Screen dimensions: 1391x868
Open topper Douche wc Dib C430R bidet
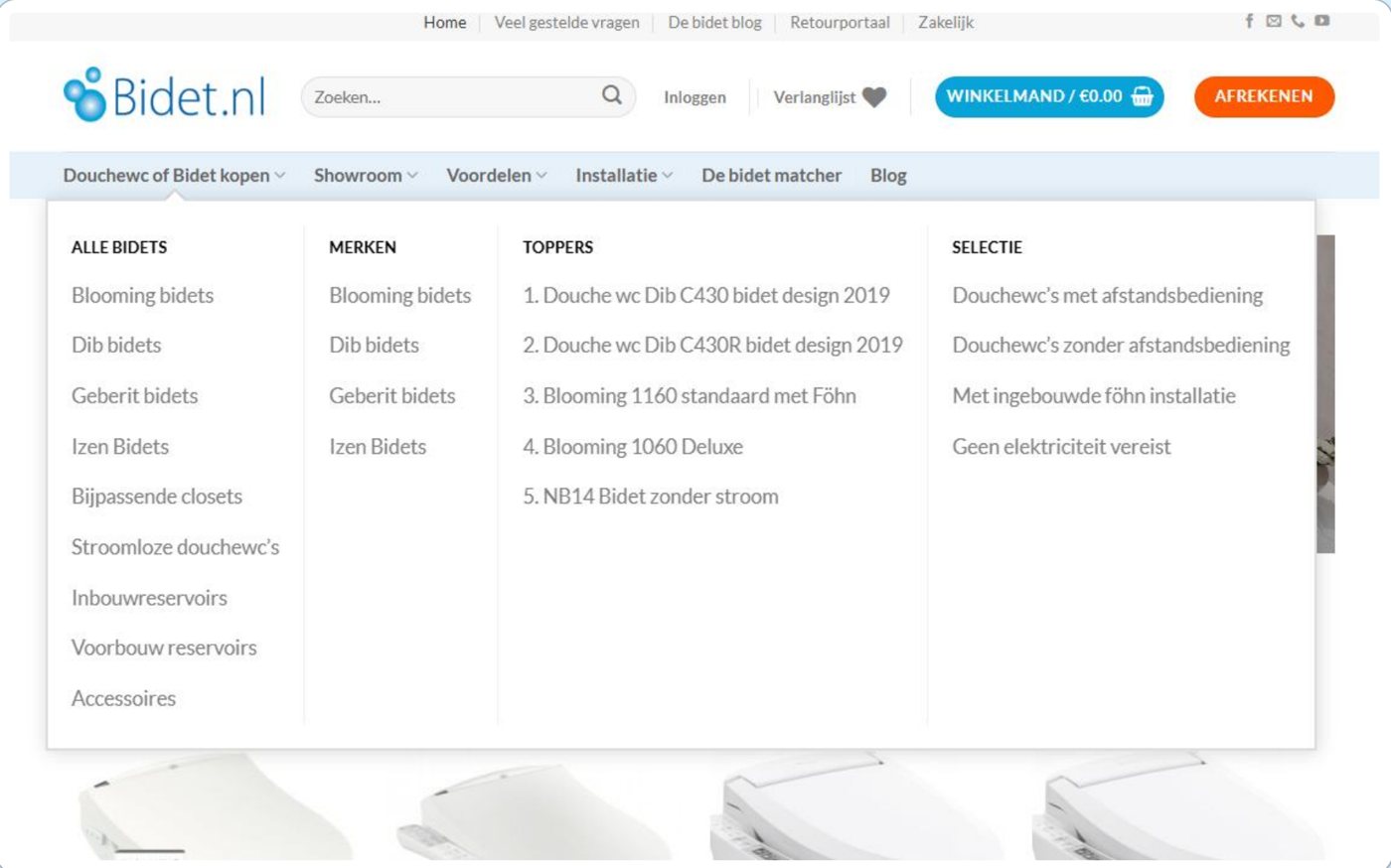click(713, 346)
